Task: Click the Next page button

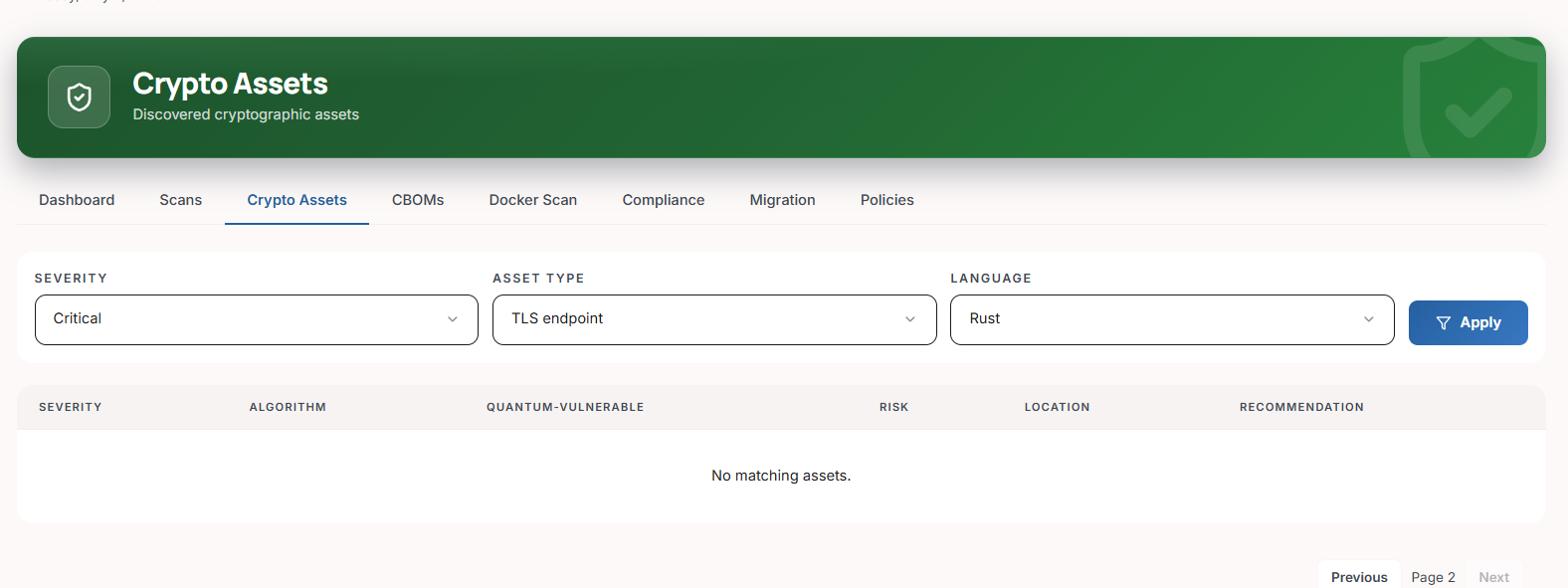Action: coord(1493,576)
